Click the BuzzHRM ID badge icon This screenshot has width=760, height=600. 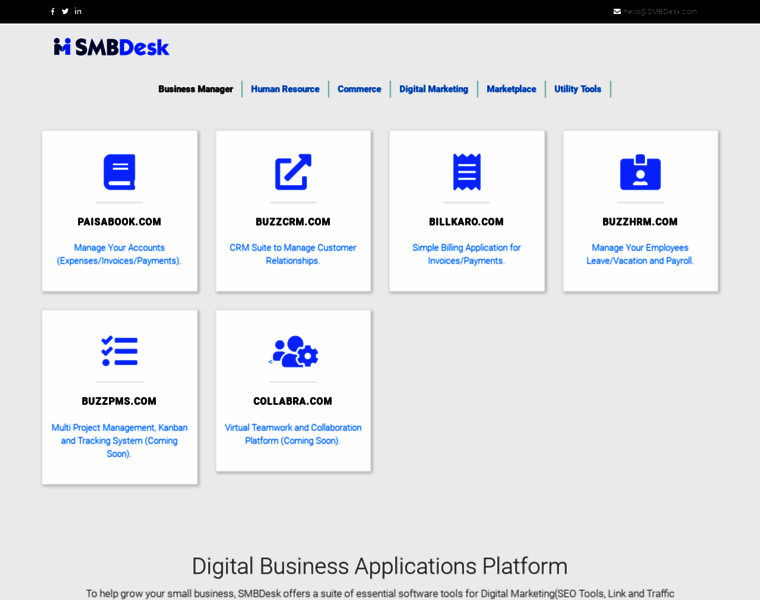[x=640, y=172]
